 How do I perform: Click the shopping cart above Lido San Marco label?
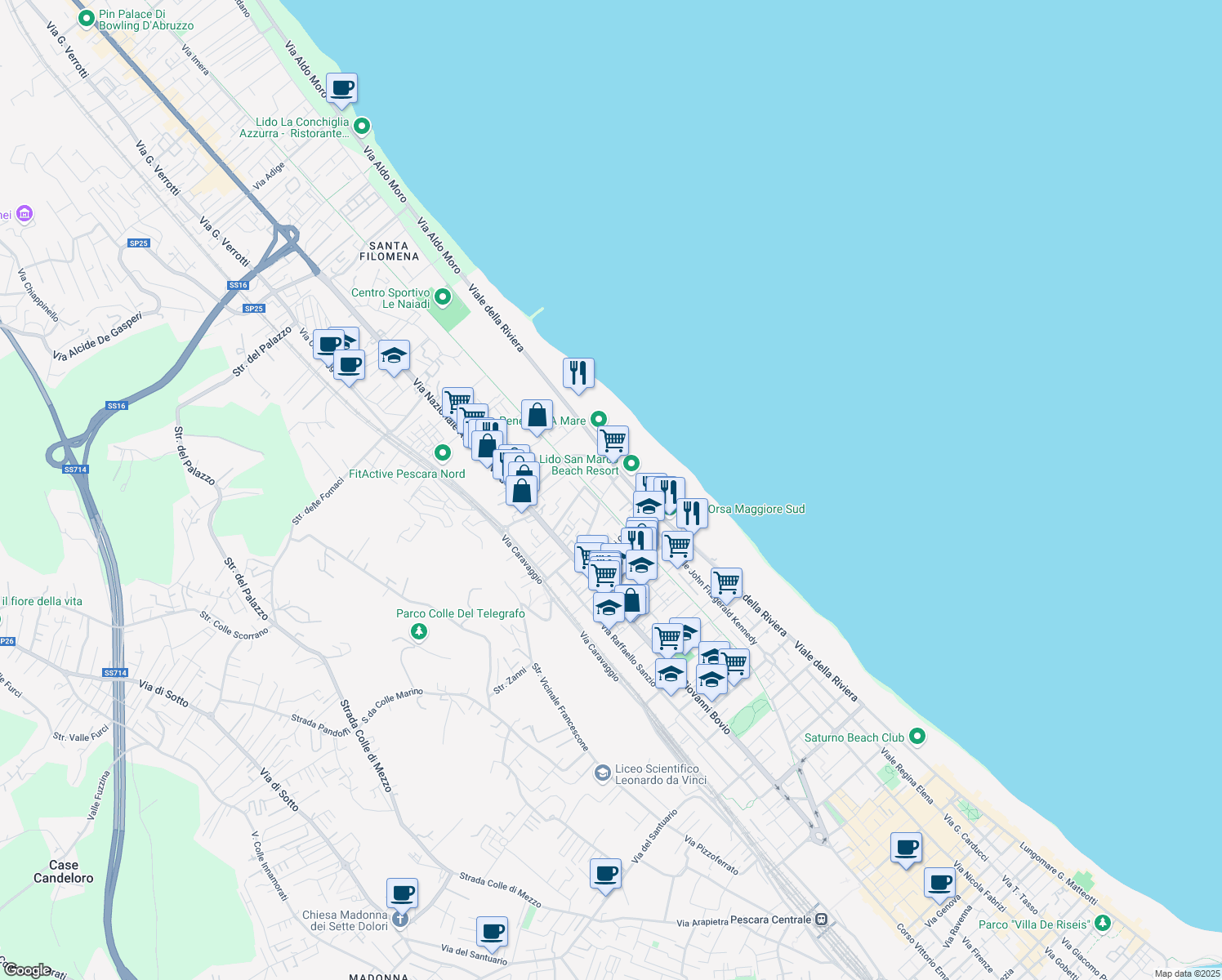click(x=613, y=442)
